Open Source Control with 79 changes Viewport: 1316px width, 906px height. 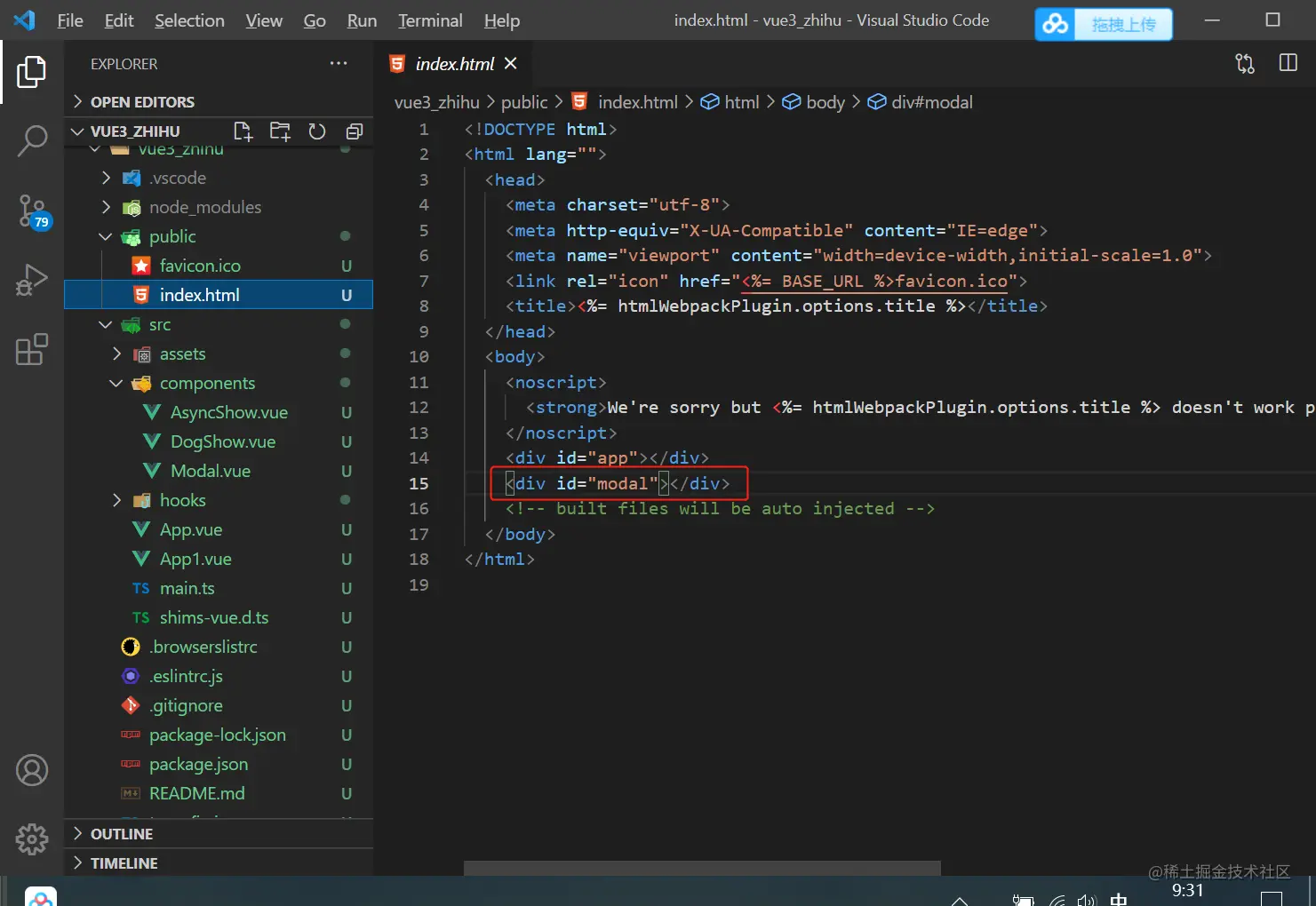(34, 211)
